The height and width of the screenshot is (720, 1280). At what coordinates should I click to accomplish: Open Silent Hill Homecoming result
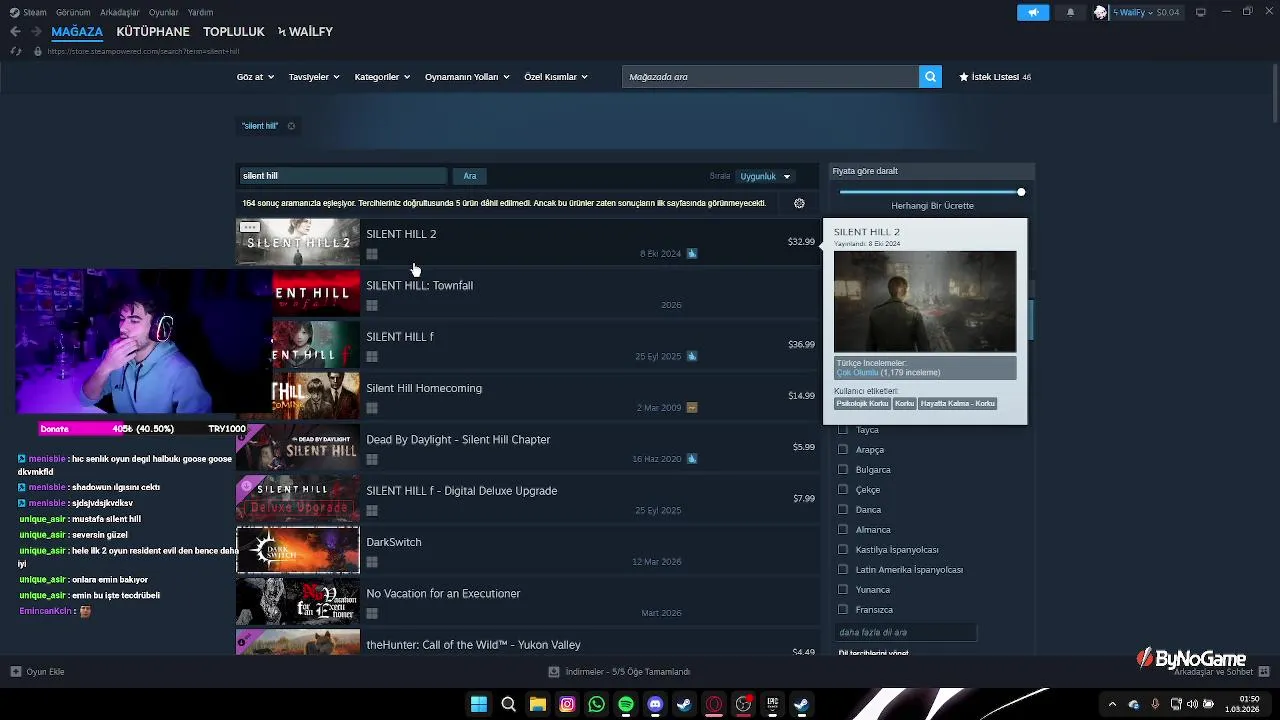point(527,396)
